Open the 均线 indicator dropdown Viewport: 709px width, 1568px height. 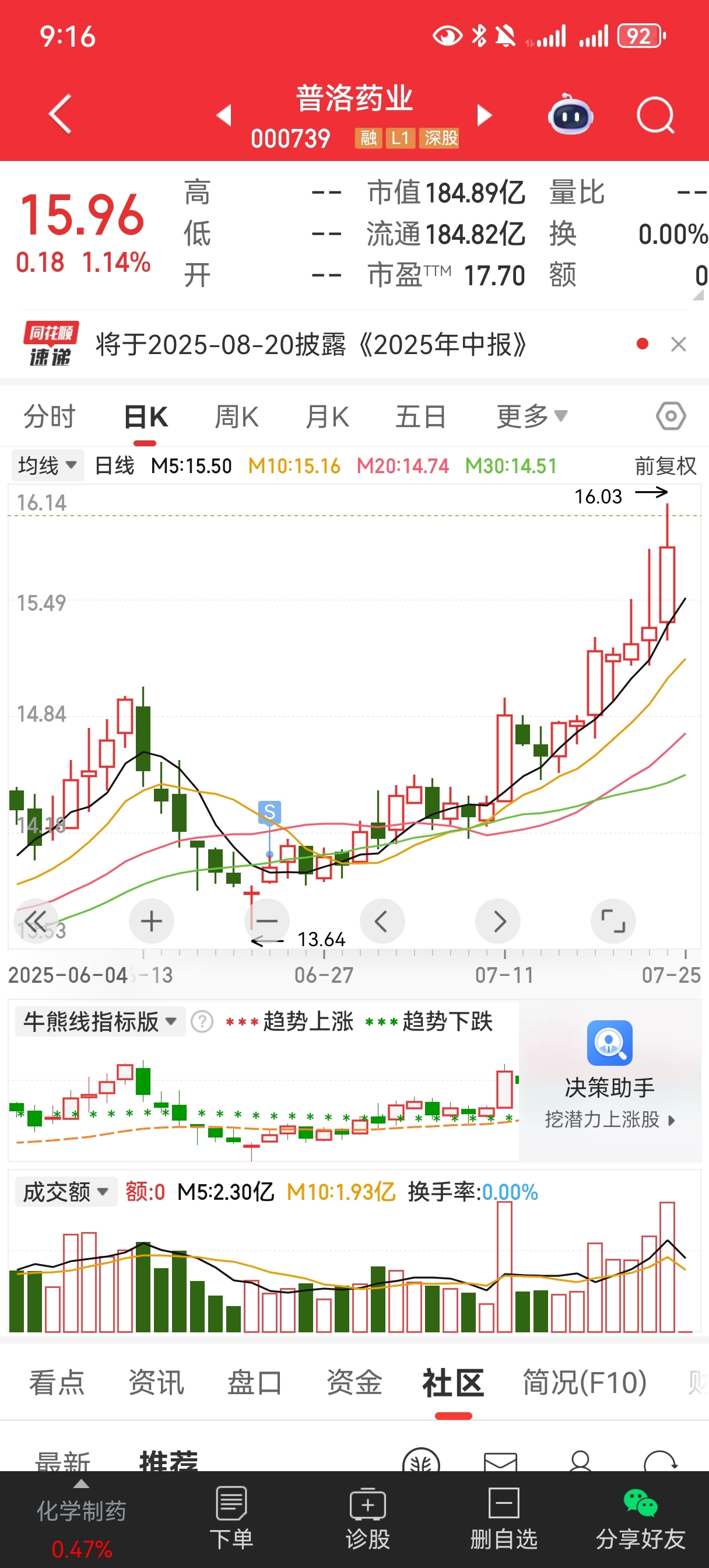(47, 466)
